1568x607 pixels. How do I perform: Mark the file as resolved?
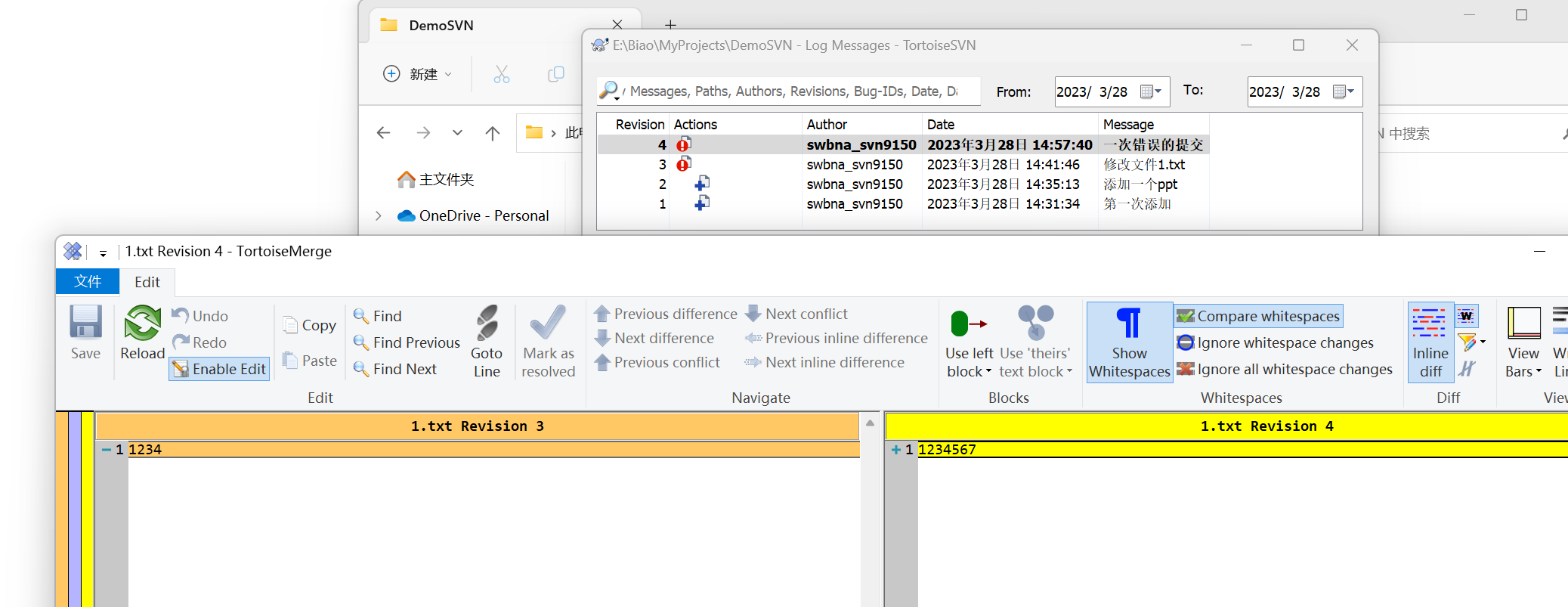coord(549,342)
